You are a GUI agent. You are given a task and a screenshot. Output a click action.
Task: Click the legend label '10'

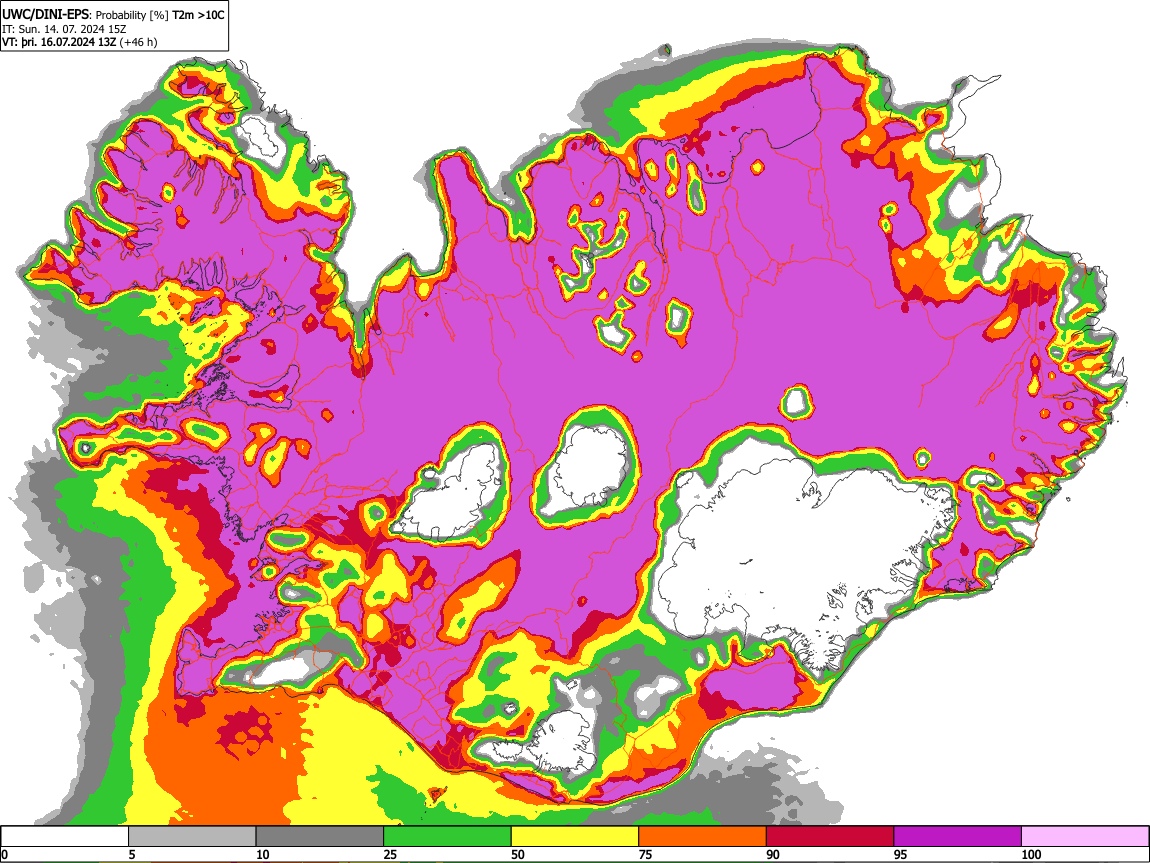(263, 855)
